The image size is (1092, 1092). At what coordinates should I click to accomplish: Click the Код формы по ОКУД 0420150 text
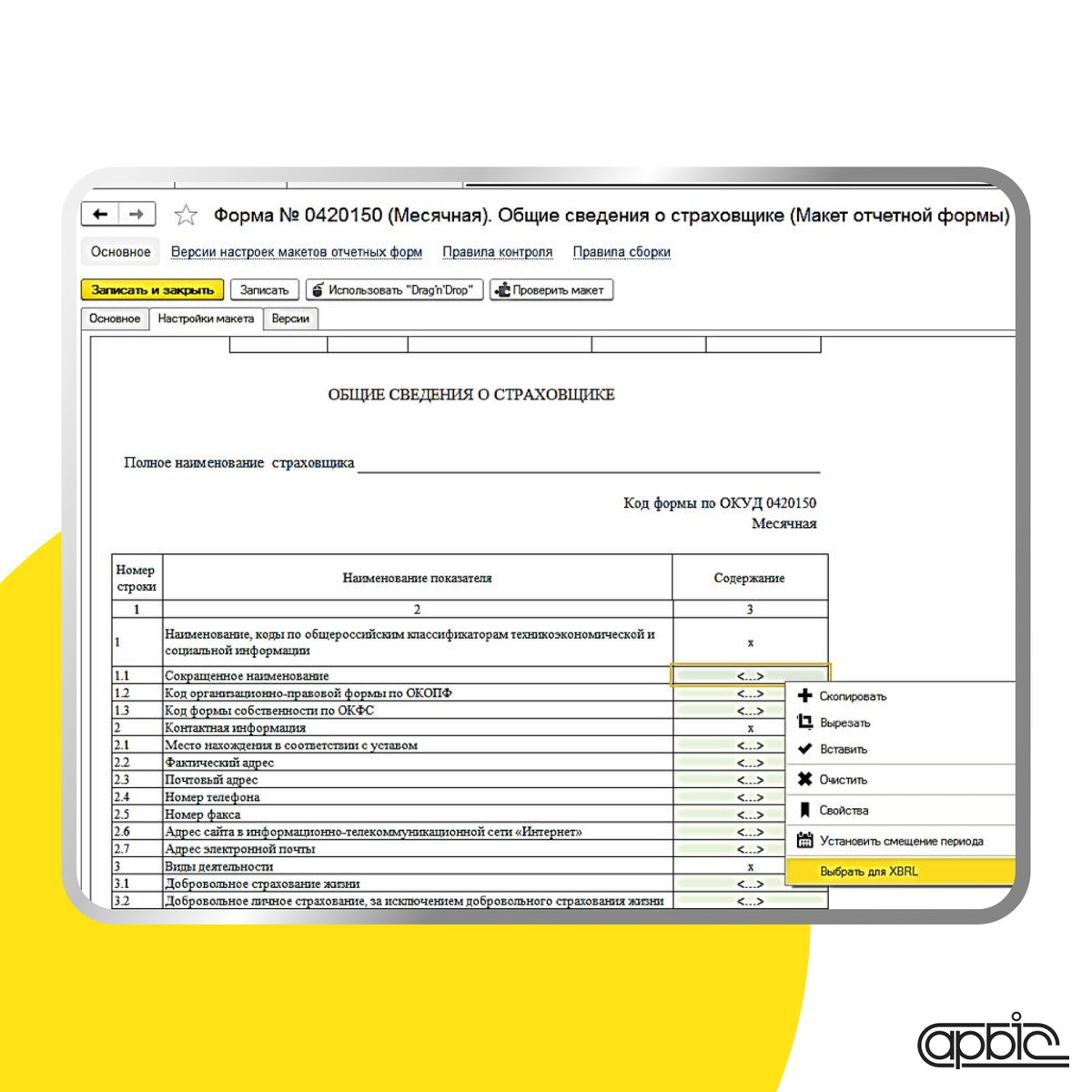pos(720,502)
